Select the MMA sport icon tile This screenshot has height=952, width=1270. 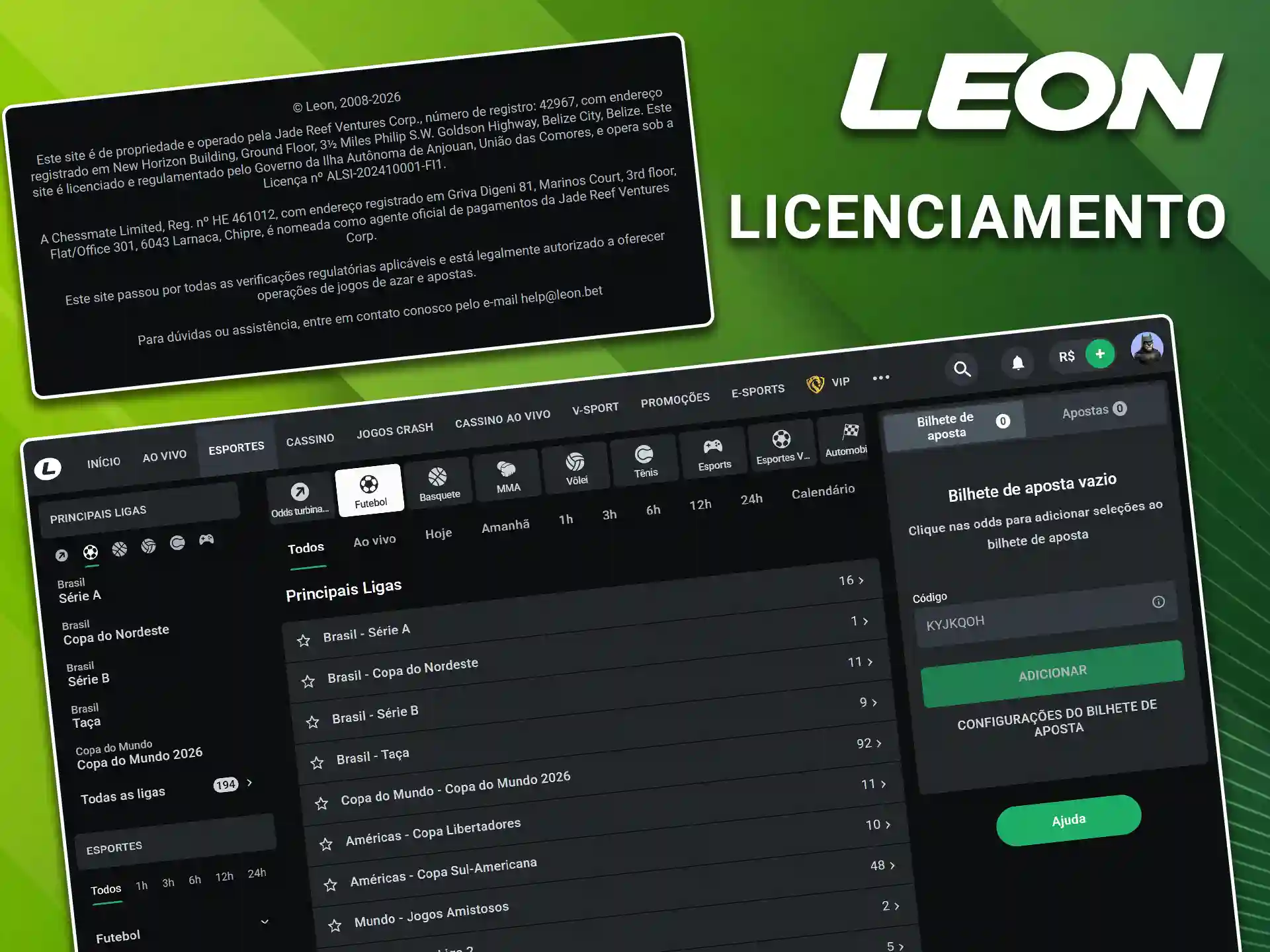click(507, 476)
